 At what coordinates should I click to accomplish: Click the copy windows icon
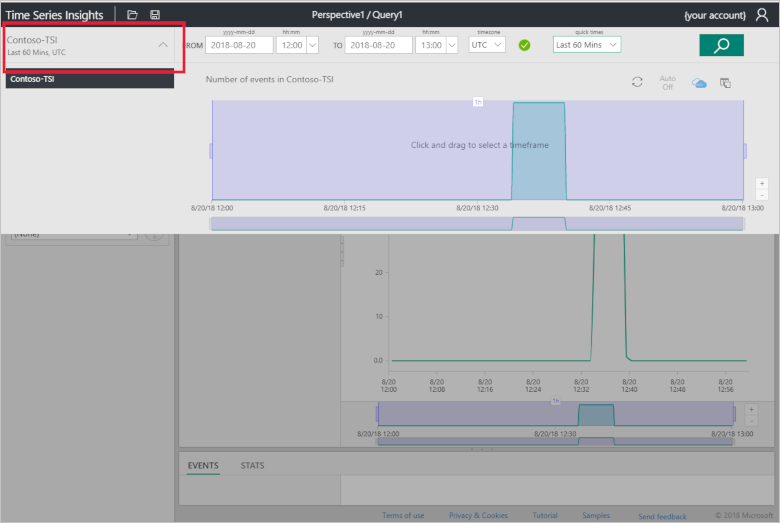(725, 83)
